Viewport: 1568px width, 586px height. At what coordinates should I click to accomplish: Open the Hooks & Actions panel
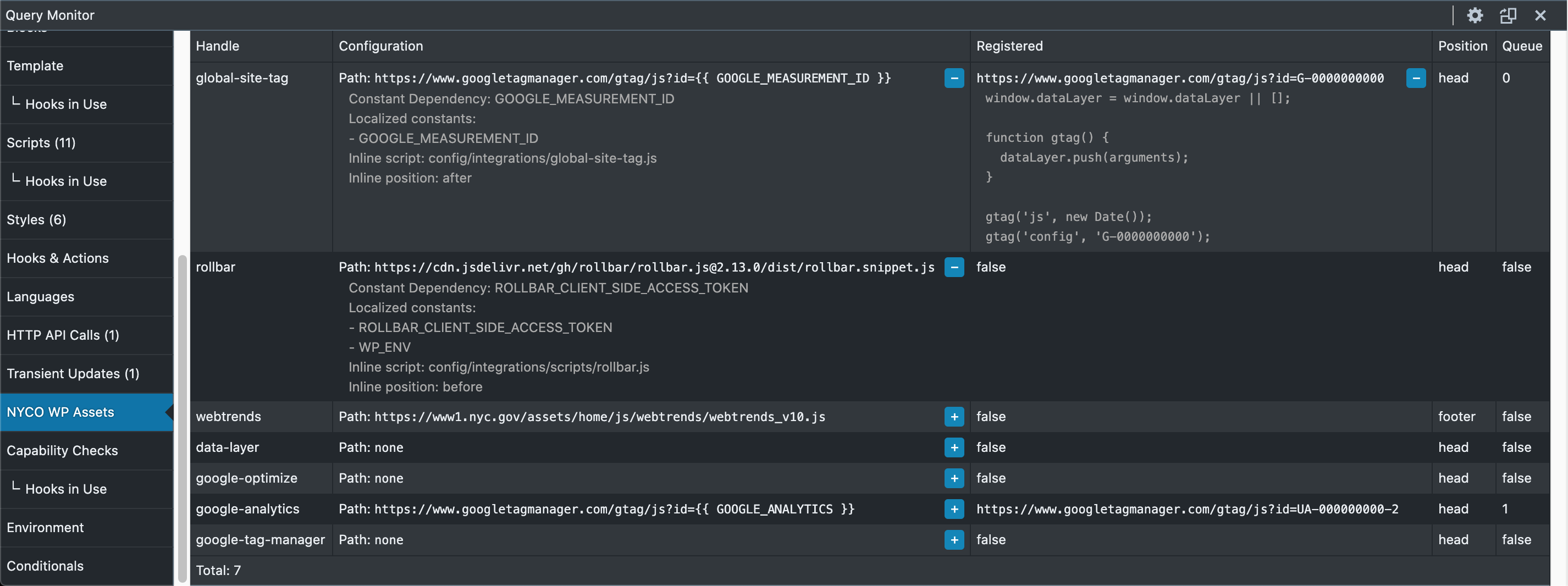pyautogui.click(x=86, y=258)
